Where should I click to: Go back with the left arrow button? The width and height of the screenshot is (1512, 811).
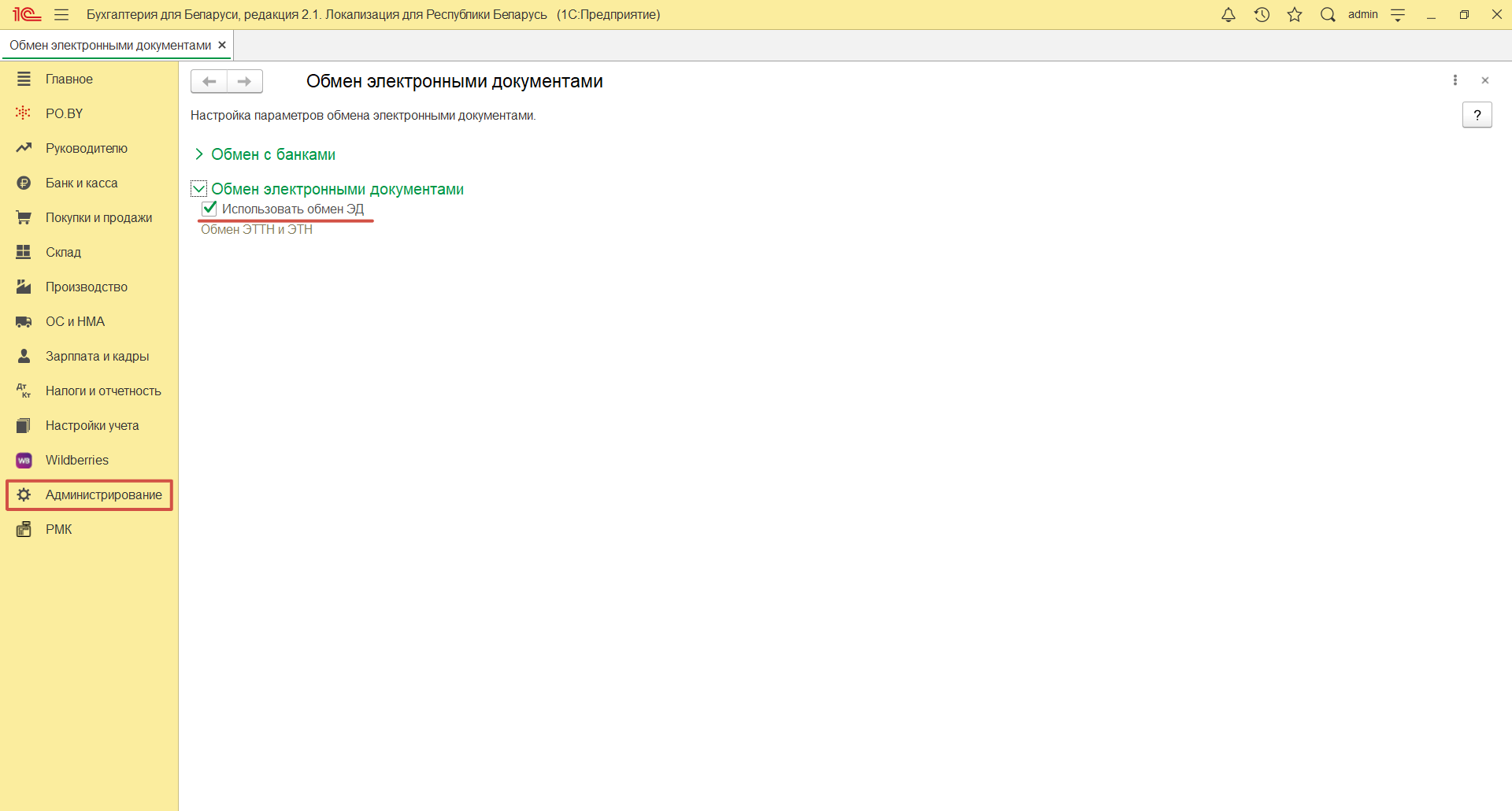(209, 81)
